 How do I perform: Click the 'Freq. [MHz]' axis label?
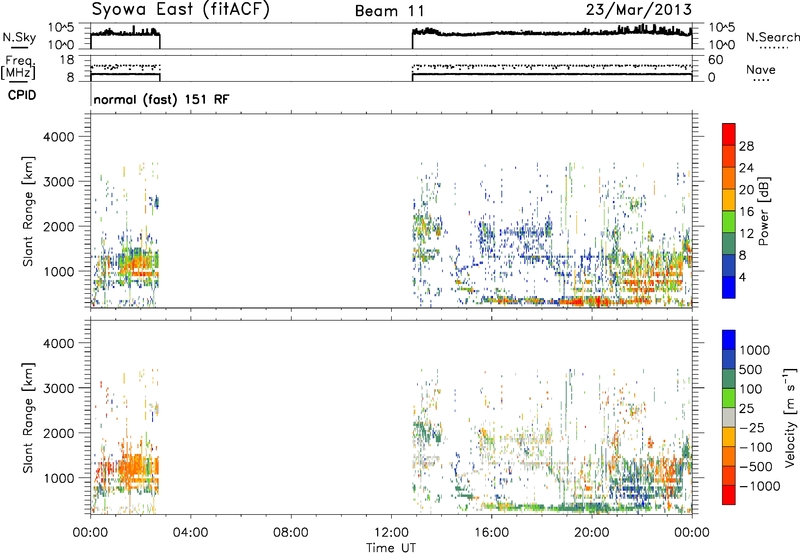pos(18,67)
